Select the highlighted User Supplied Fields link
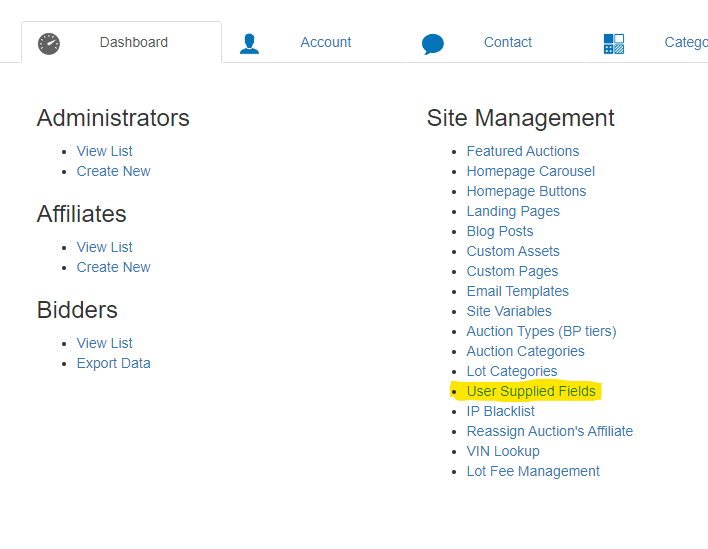The image size is (708, 549). [530, 391]
